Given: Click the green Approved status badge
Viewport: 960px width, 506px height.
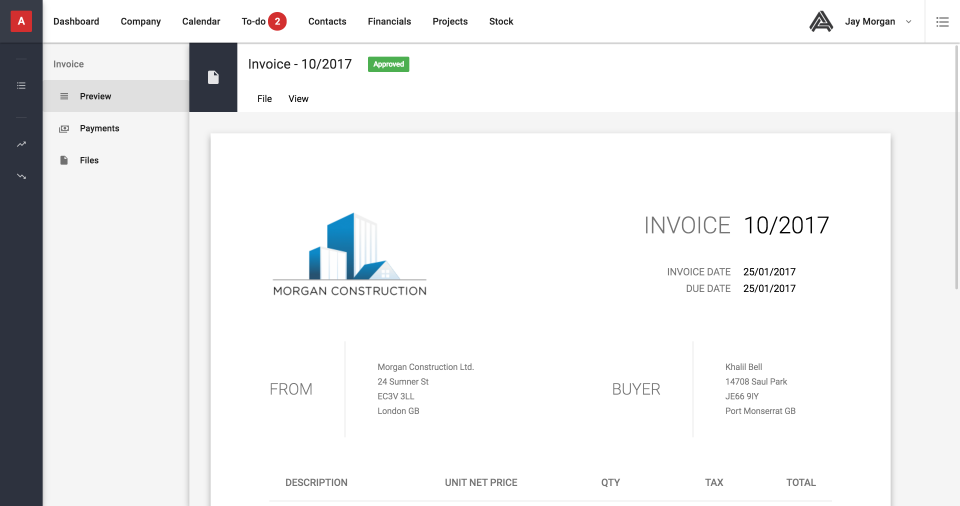Looking at the screenshot, I should tap(388, 64).
